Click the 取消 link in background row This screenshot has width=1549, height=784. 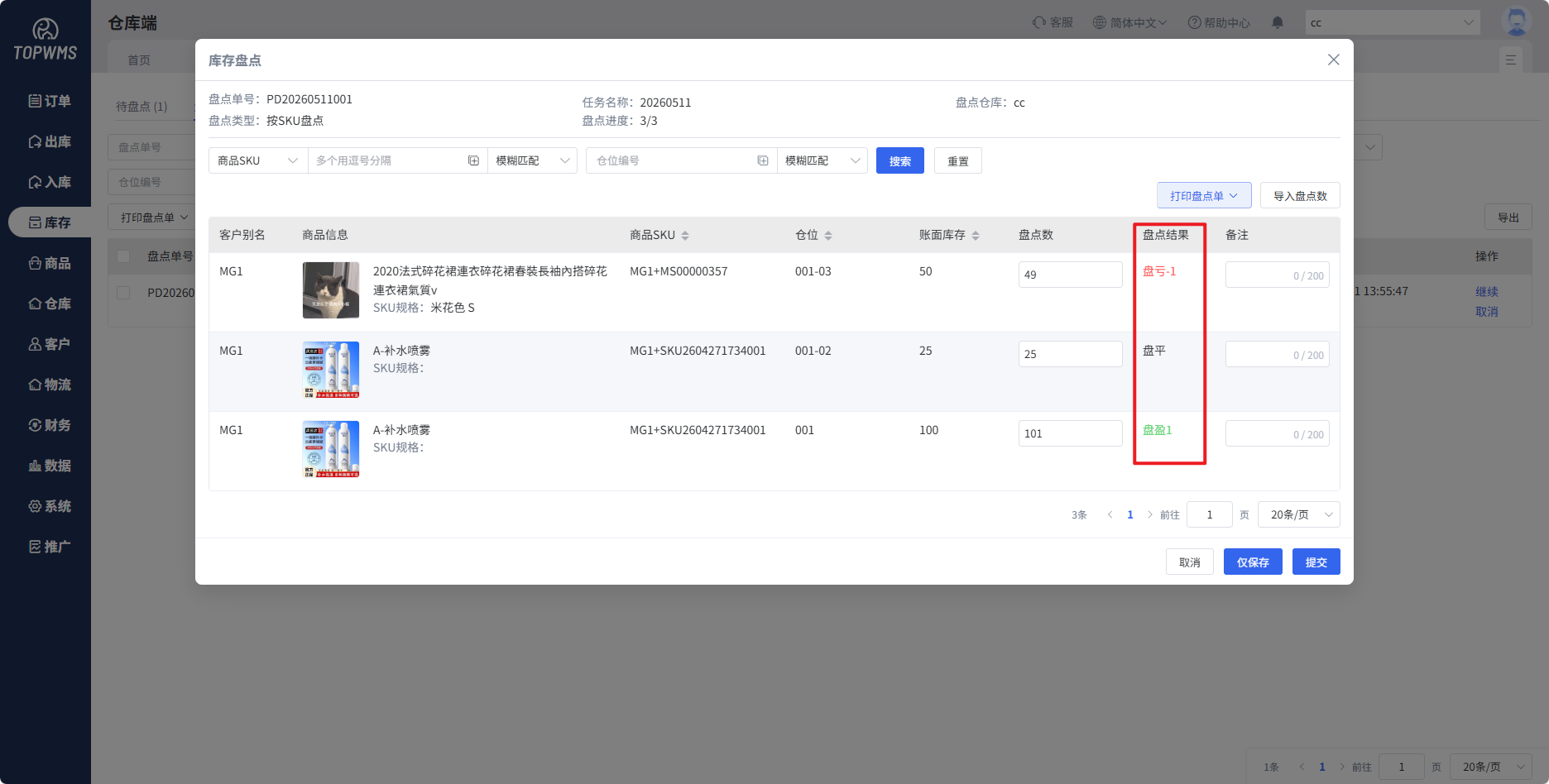[x=1487, y=312]
